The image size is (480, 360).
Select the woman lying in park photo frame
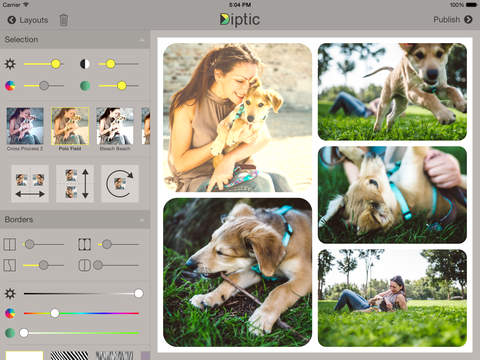[392, 298]
